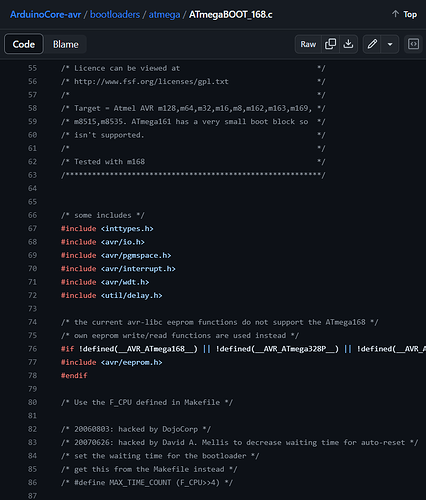Jump to Top of file
426x500 pixels.
tap(404, 14)
